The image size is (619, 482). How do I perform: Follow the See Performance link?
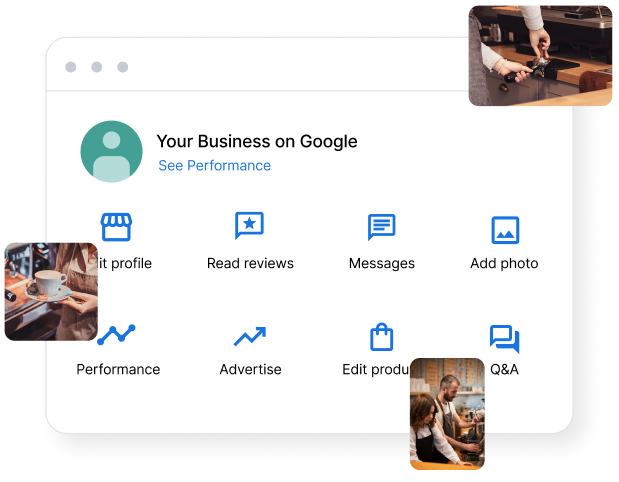(214, 165)
